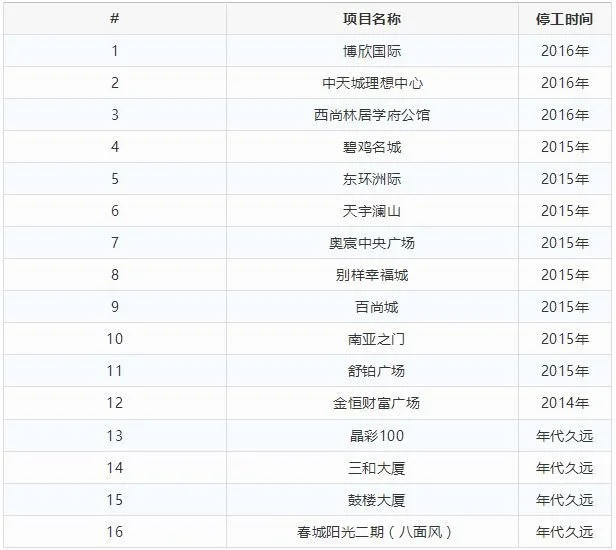
Task: Click row number 3 cell
Action: click(115, 115)
